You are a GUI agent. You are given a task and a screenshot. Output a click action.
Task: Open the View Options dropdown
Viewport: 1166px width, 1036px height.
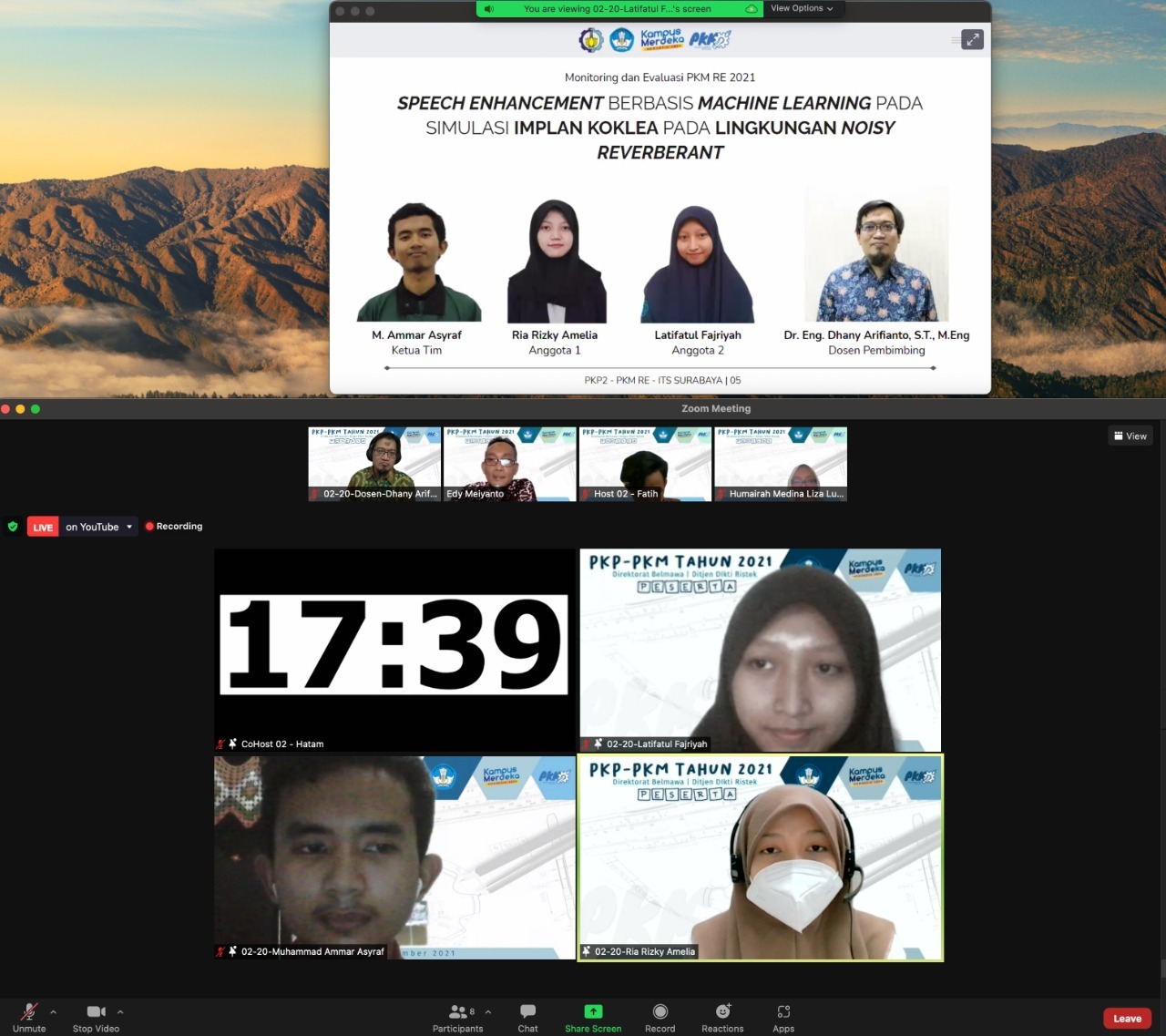coord(802,8)
